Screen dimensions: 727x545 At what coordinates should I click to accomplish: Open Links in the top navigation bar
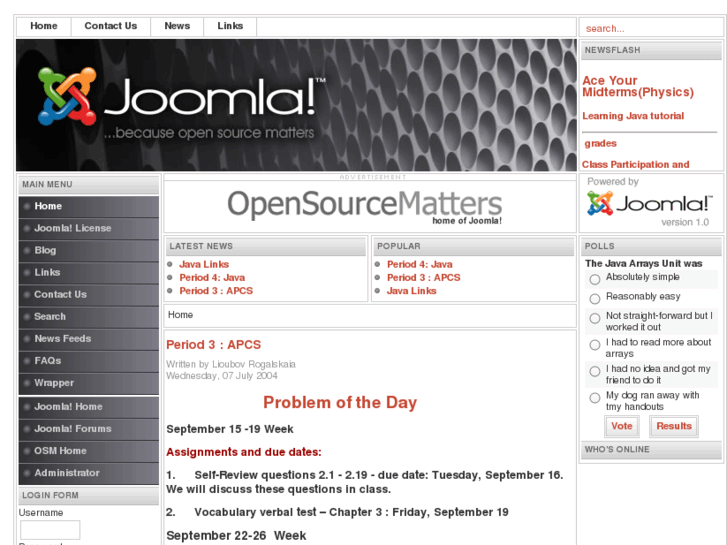click(230, 26)
